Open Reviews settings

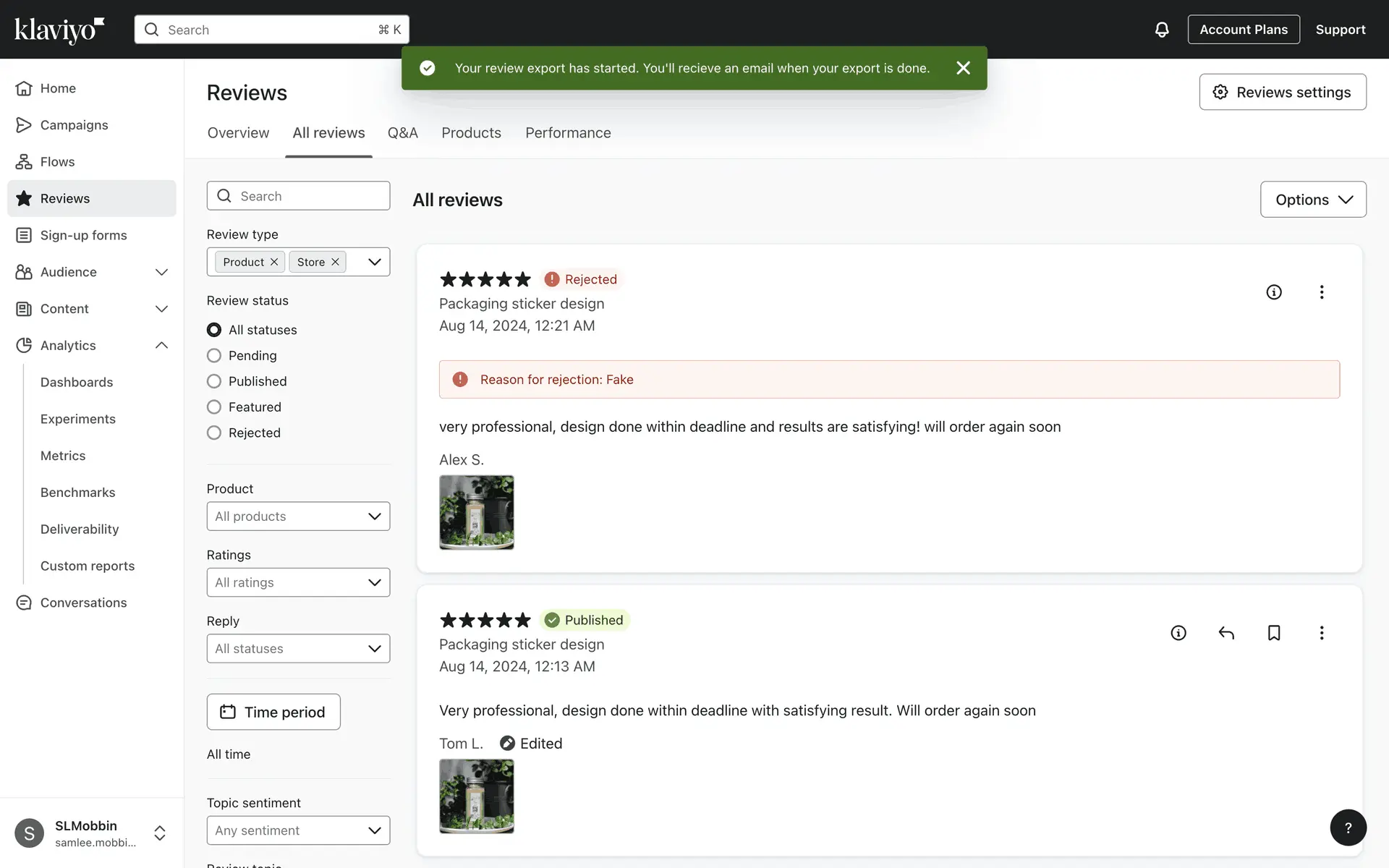(1282, 92)
